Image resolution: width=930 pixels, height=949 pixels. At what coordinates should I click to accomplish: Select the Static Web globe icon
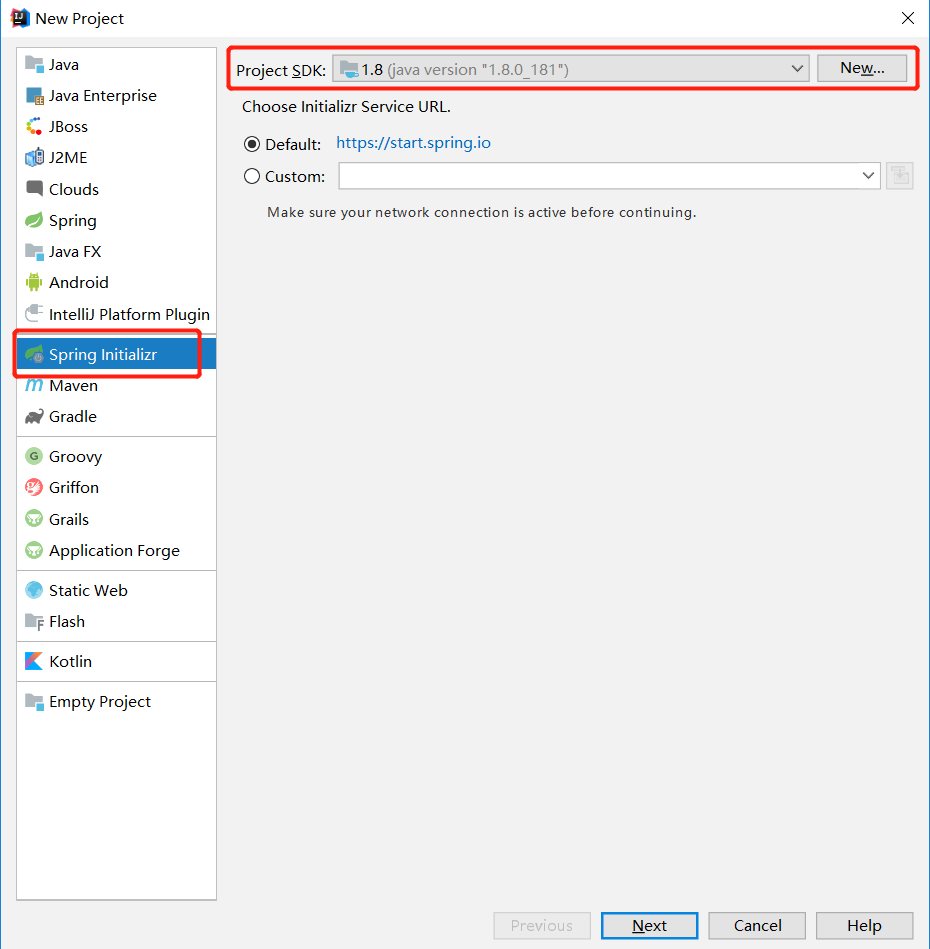coord(34,590)
